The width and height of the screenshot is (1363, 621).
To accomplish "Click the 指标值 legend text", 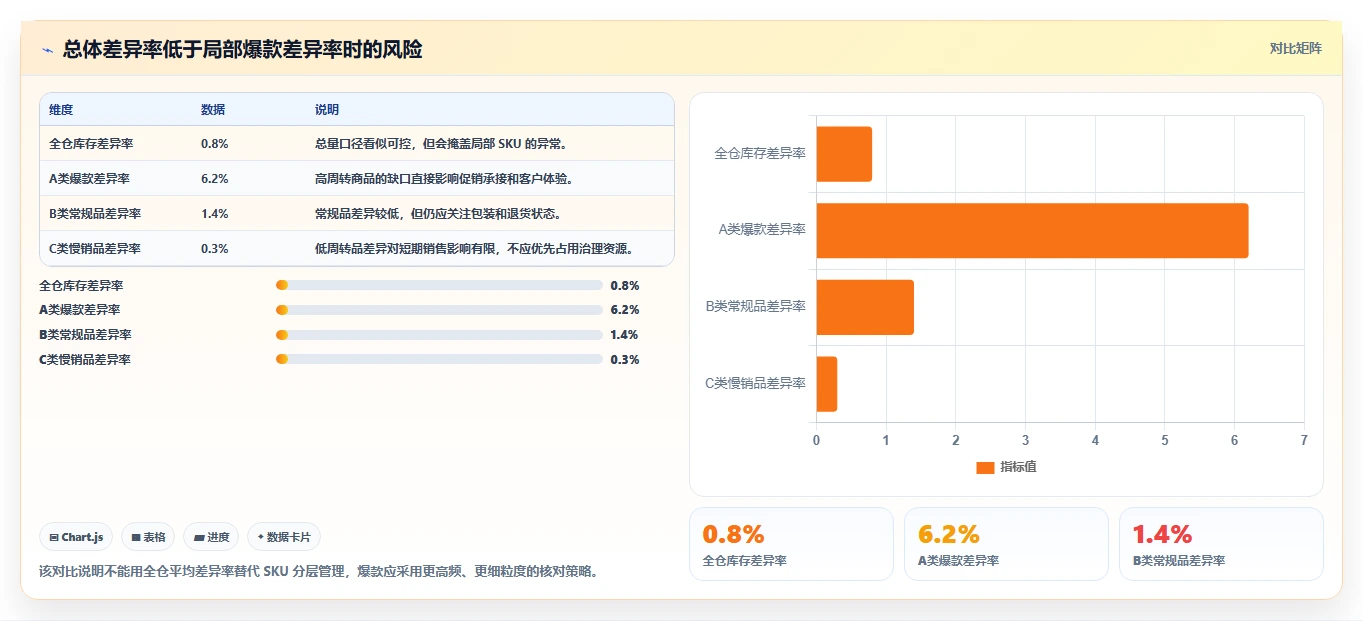I will (x=1018, y=467).
